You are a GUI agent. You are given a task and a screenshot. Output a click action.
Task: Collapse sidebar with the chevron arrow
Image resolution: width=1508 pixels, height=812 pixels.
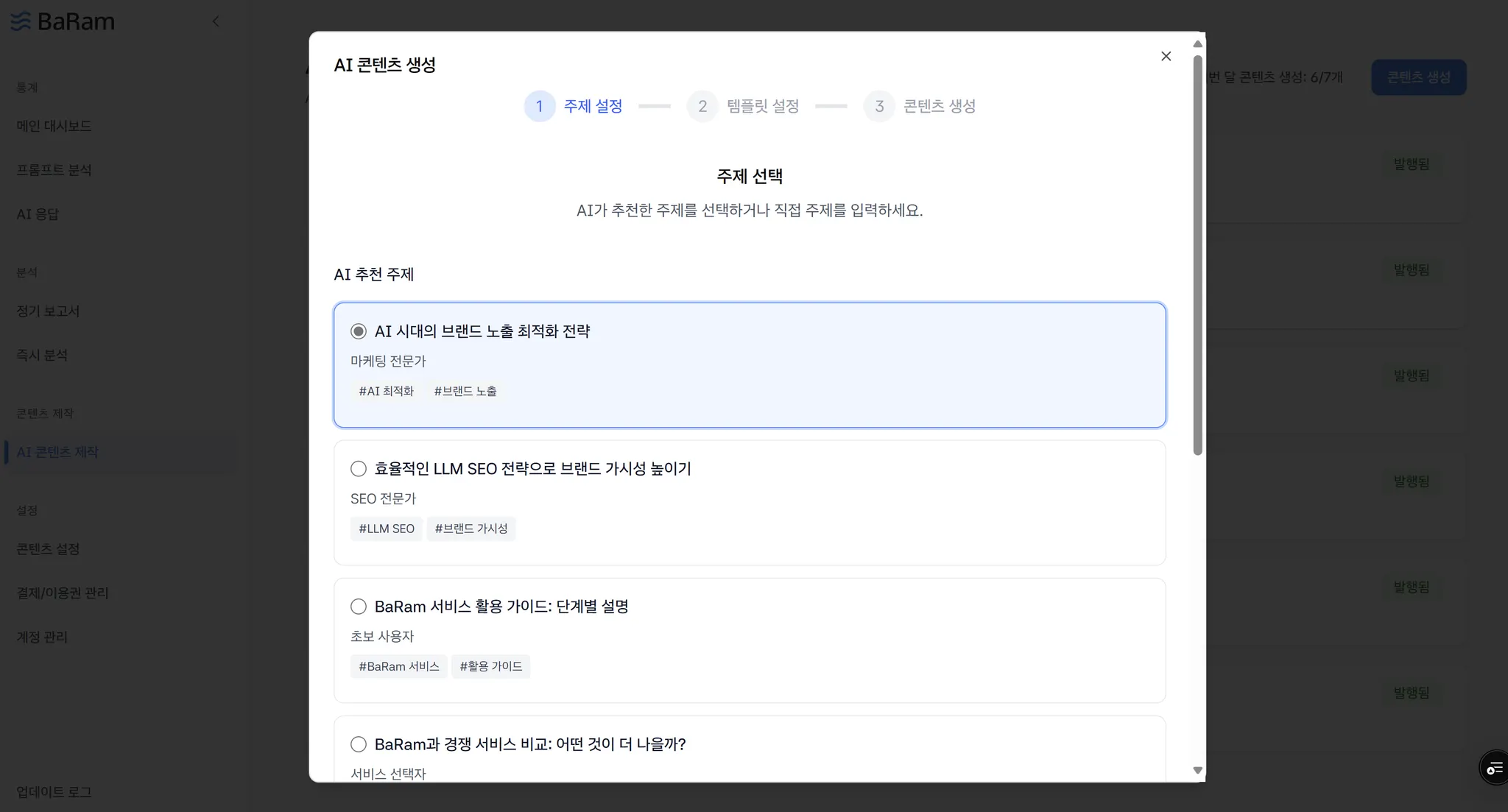tap(215, 21)
